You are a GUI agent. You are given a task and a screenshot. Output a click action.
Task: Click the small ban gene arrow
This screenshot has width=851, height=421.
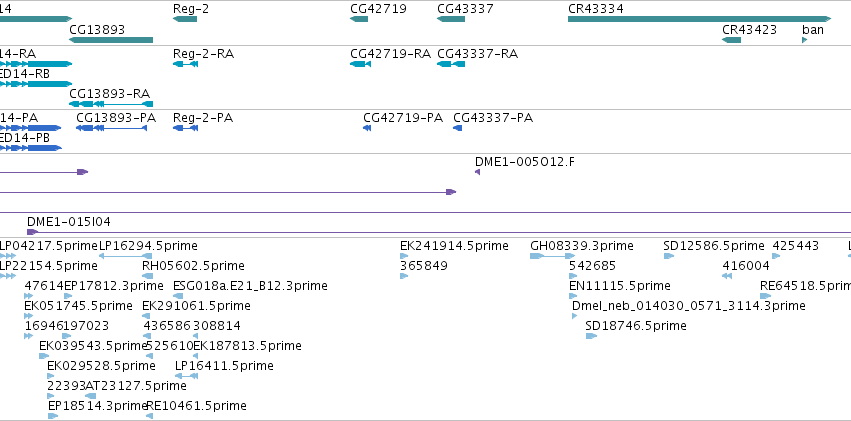coord(805,40)
